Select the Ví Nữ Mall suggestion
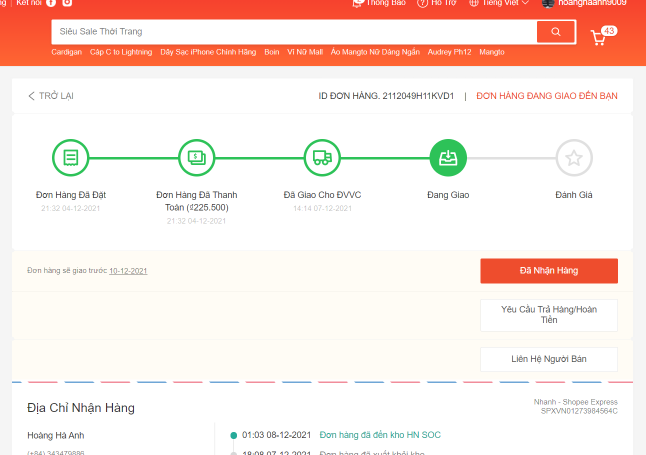This screenshot has height=455, width=646. point(306,51)
